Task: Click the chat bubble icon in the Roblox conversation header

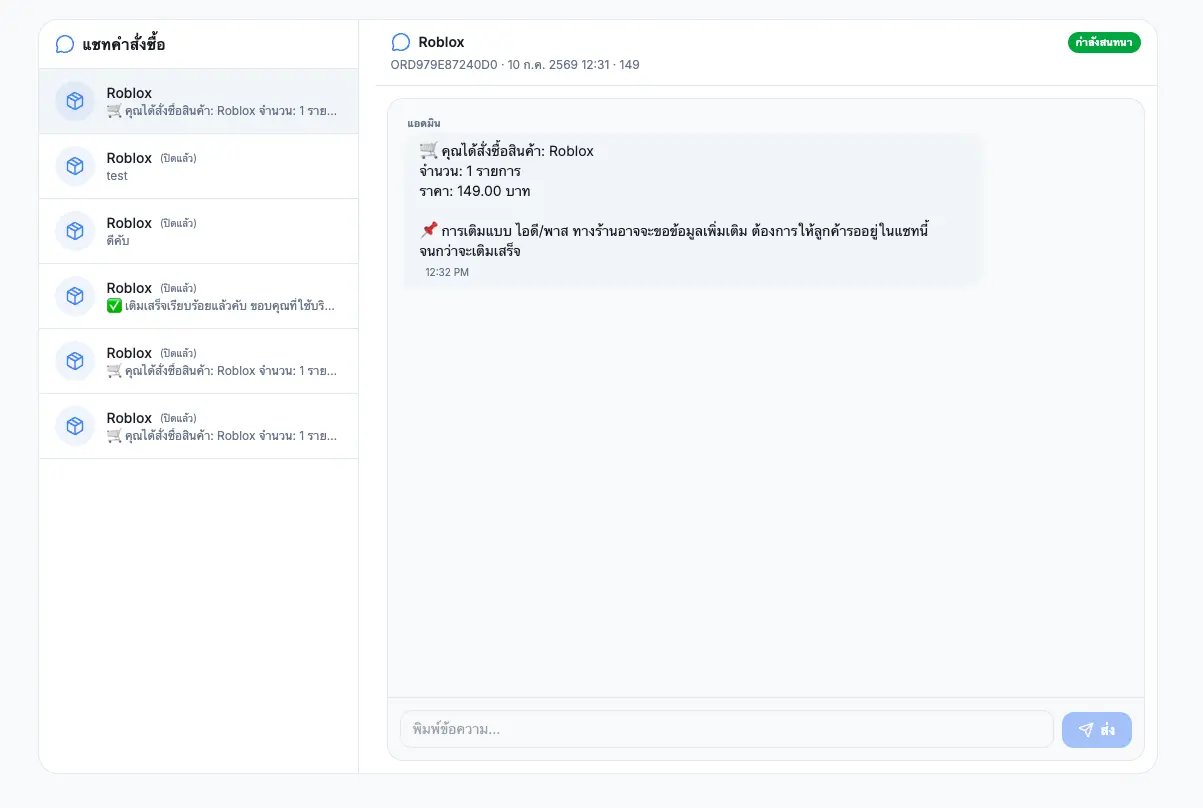Action: click(x=401, y=42)
